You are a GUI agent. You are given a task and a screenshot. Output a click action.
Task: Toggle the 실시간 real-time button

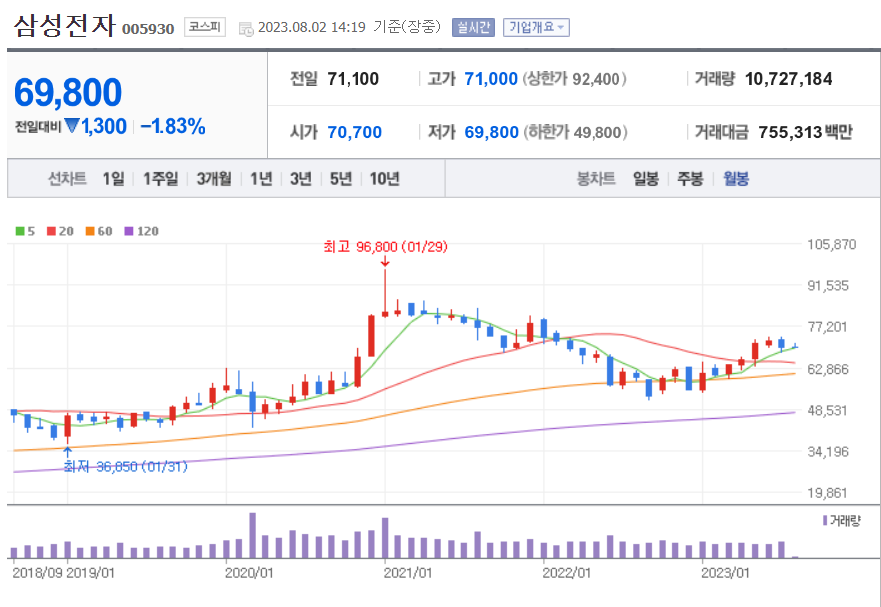(x=473, y=27)
